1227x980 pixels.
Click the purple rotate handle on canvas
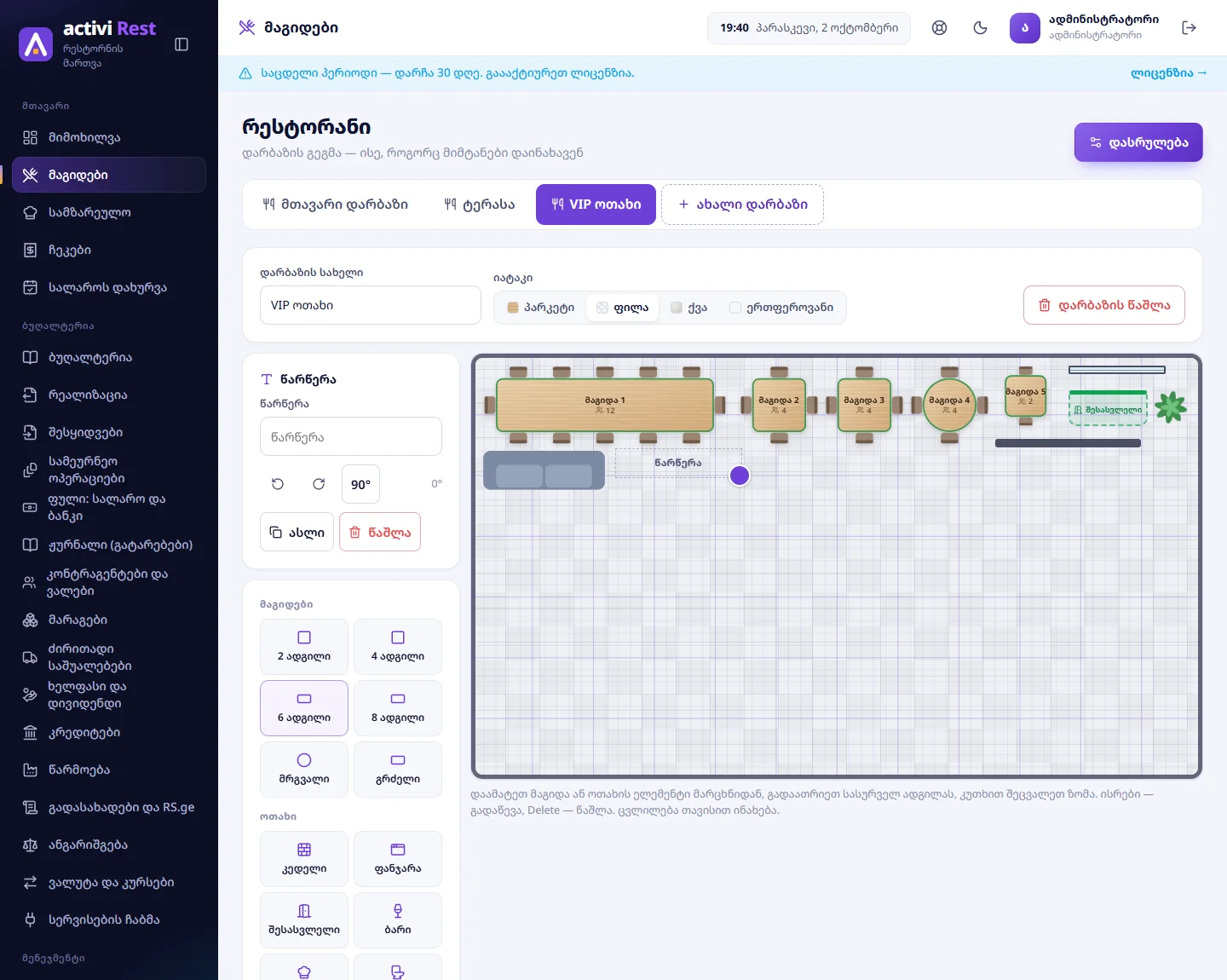tap(740, 476)
